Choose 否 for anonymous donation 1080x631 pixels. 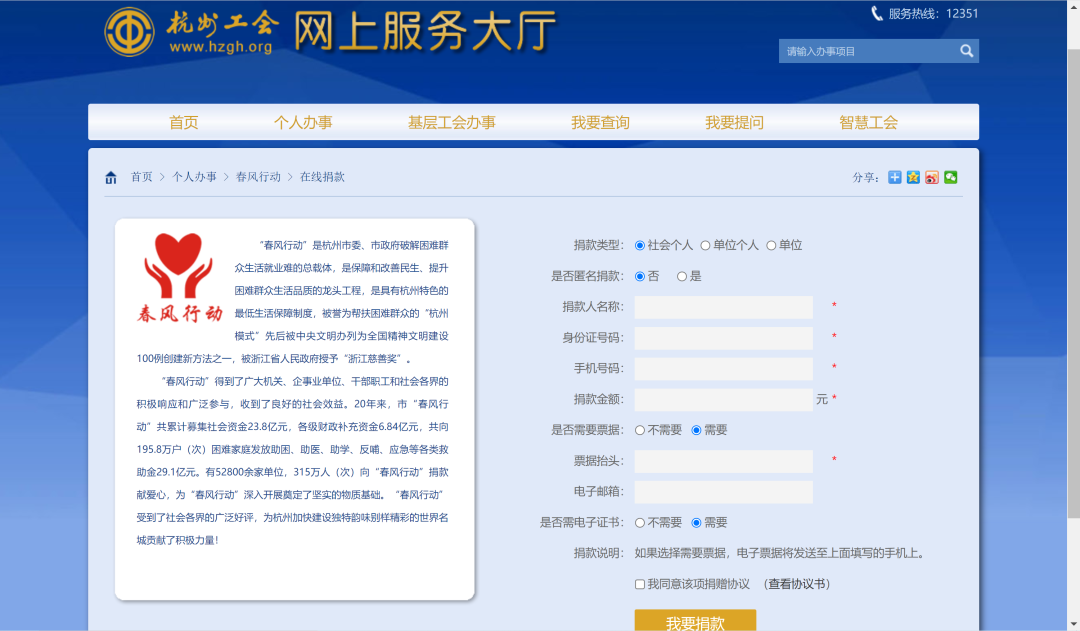coord(640,276)
